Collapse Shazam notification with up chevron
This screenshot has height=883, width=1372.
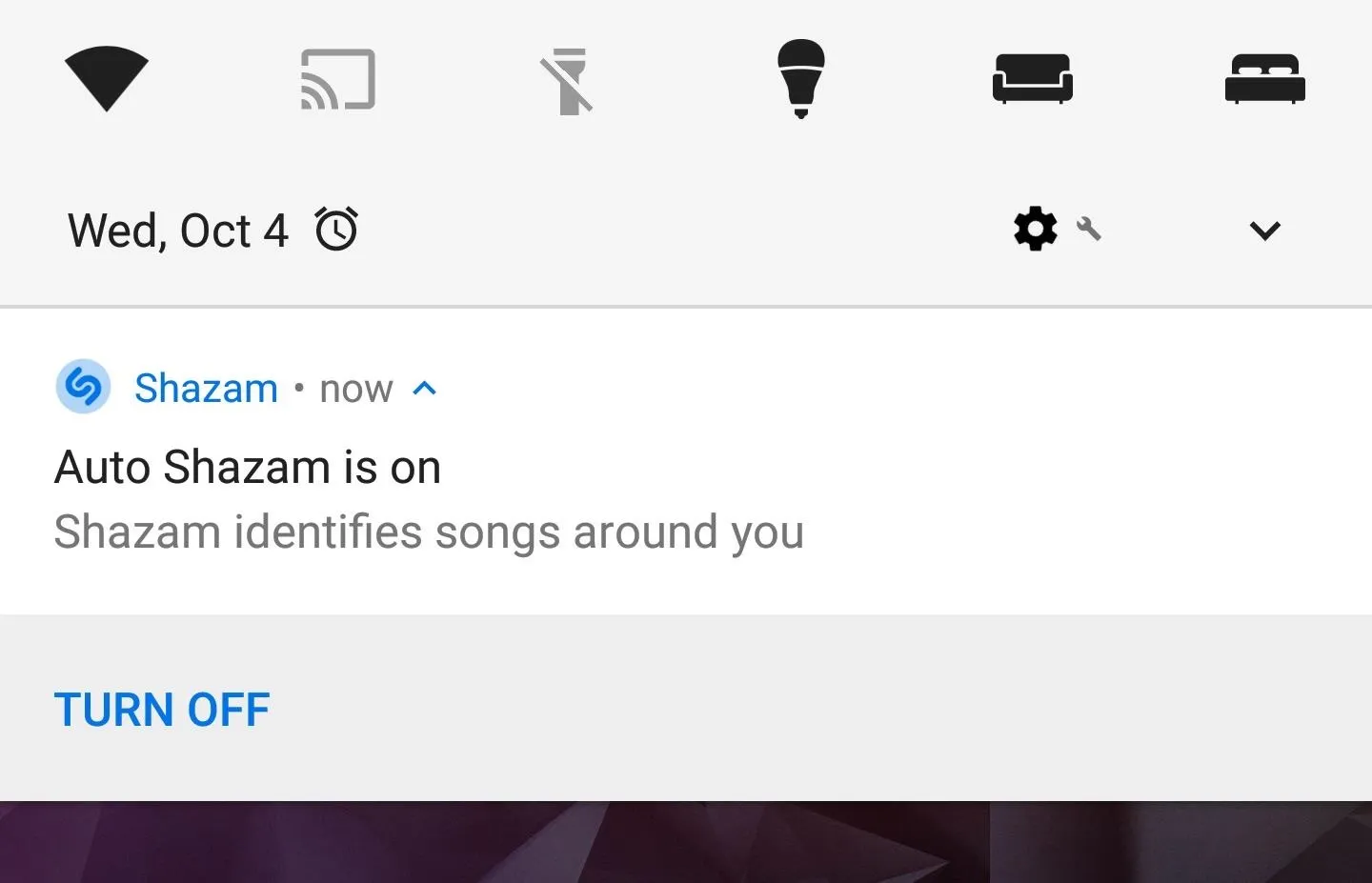pyautogui.click(x=425, y=388)
